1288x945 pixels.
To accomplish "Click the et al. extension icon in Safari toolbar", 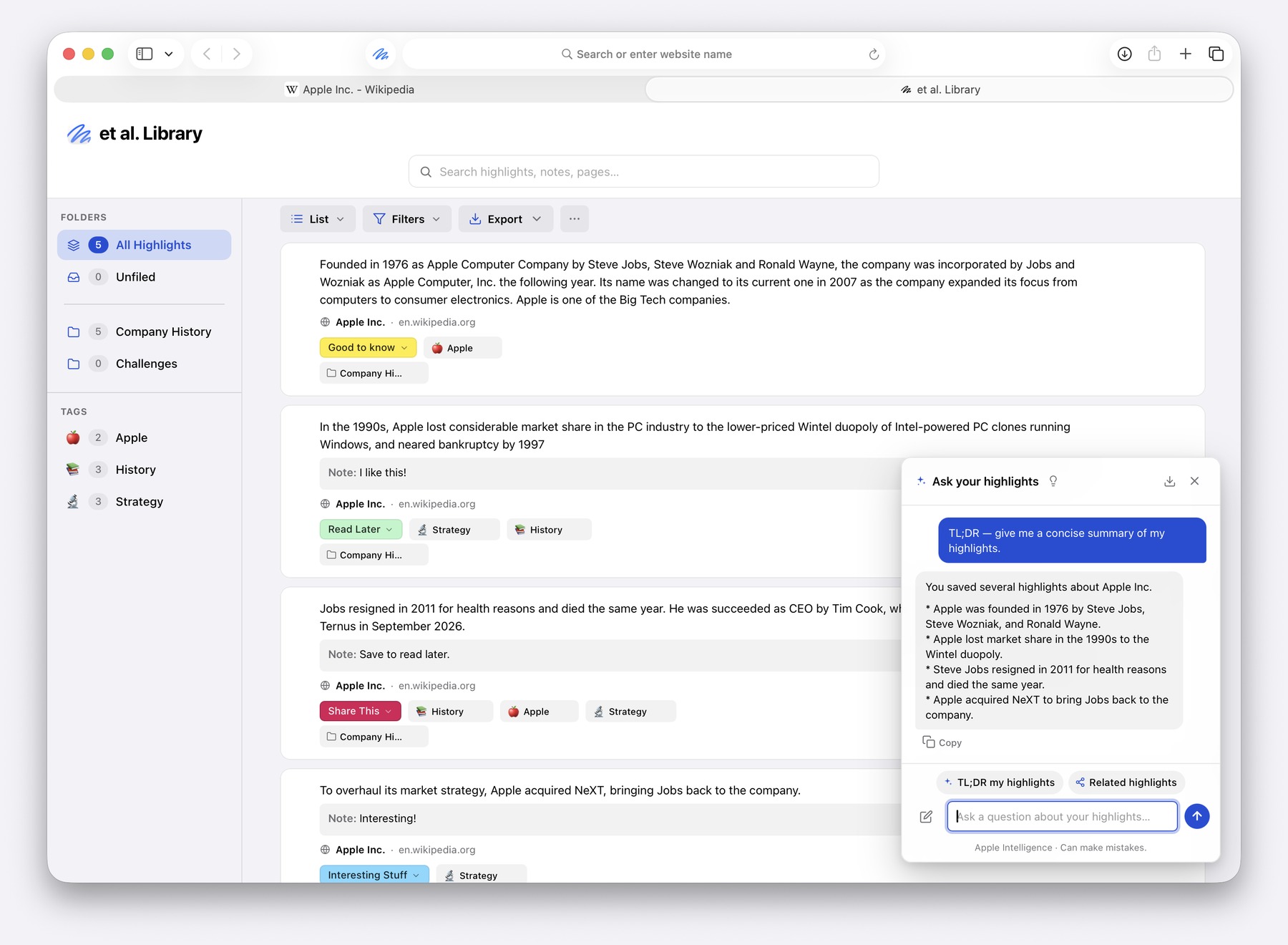I will click(x=381, y=54).
